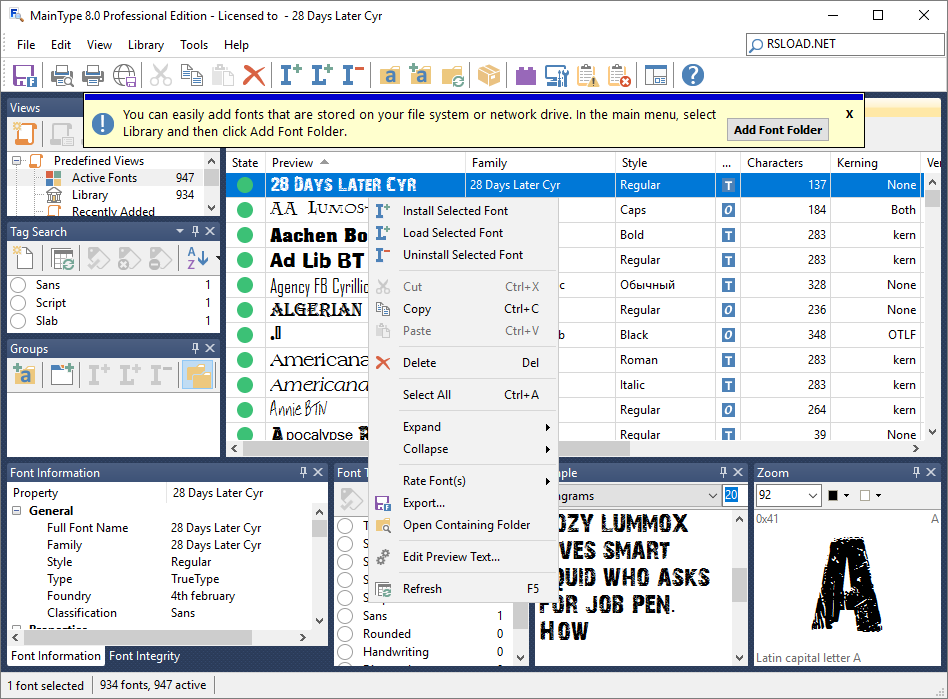Click the new group icon in Groups panel
The width and height of the screenshot is (948, 699).
coord(62,375)
